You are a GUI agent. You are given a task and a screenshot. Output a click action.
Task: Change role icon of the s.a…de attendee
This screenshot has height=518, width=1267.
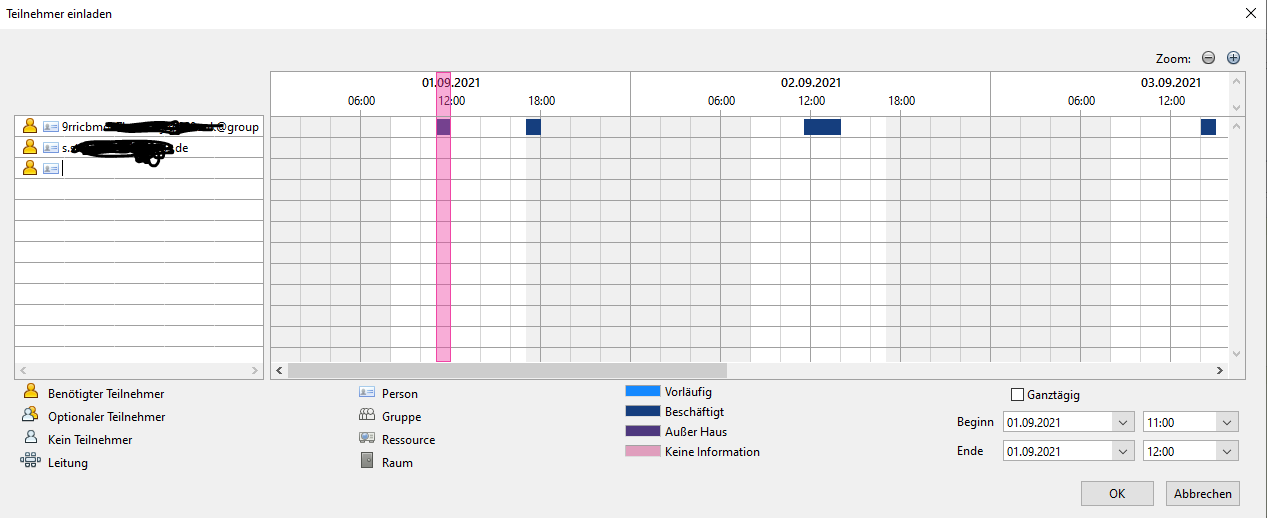[x=30, y=147]
